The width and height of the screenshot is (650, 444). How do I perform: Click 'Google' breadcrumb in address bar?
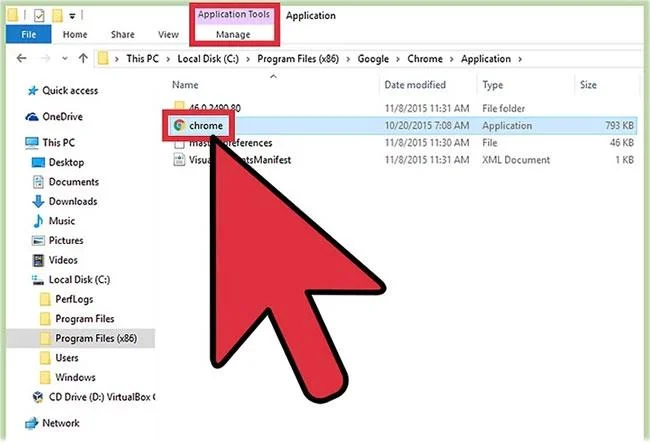click(373, 59)
